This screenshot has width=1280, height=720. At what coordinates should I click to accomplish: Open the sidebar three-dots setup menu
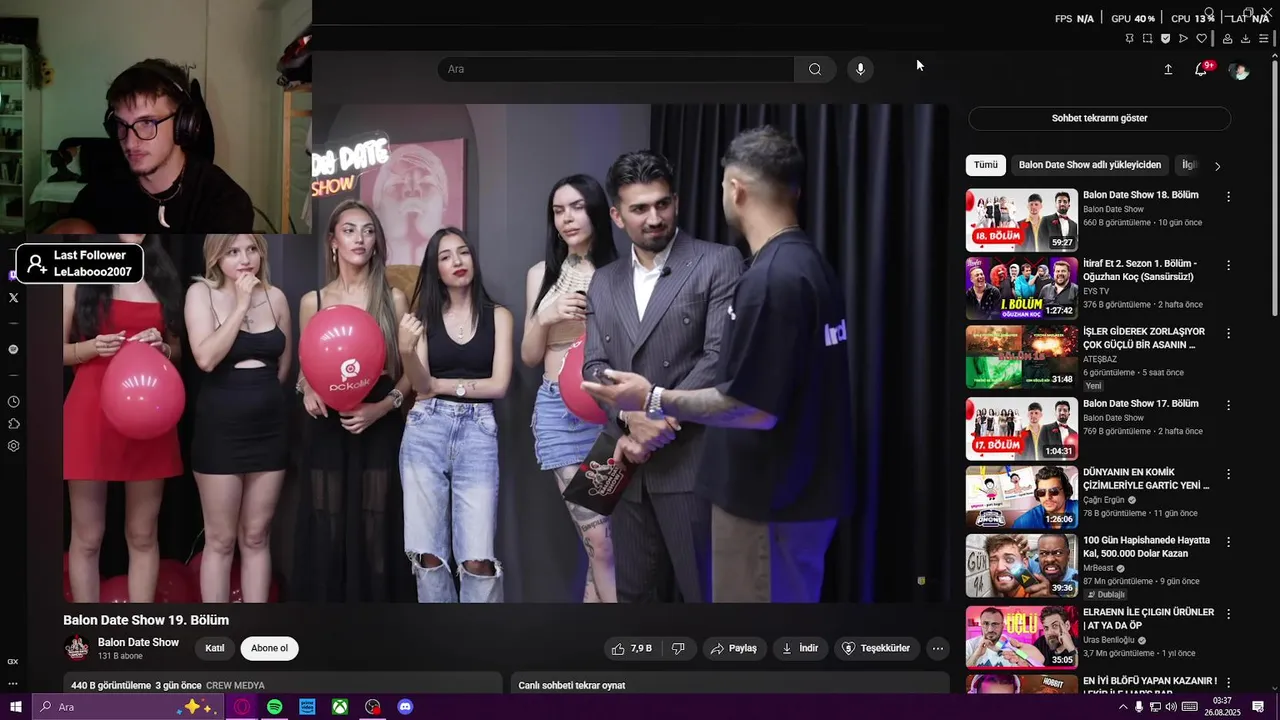(x=13, y=684)
